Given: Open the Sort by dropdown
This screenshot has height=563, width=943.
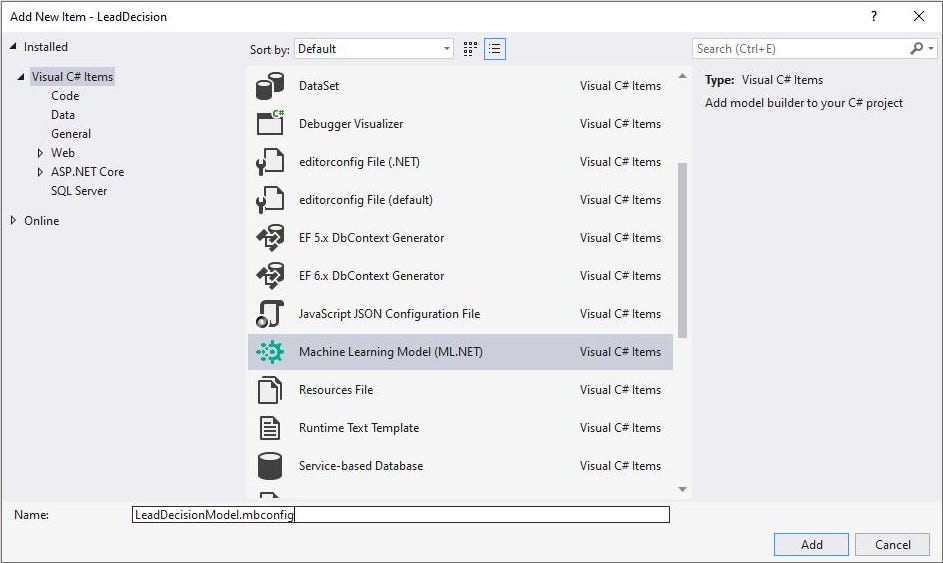Looking at the screenshot, I should [x=375, y=49].
